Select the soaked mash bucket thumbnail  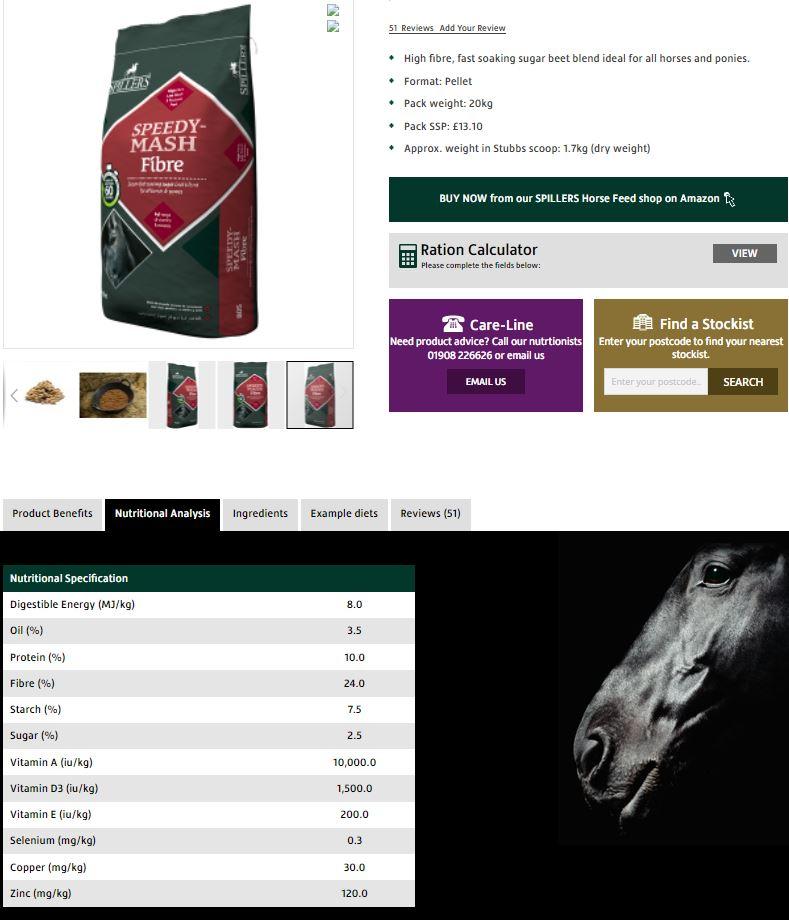pyautogui.click(x=113, y=395)
